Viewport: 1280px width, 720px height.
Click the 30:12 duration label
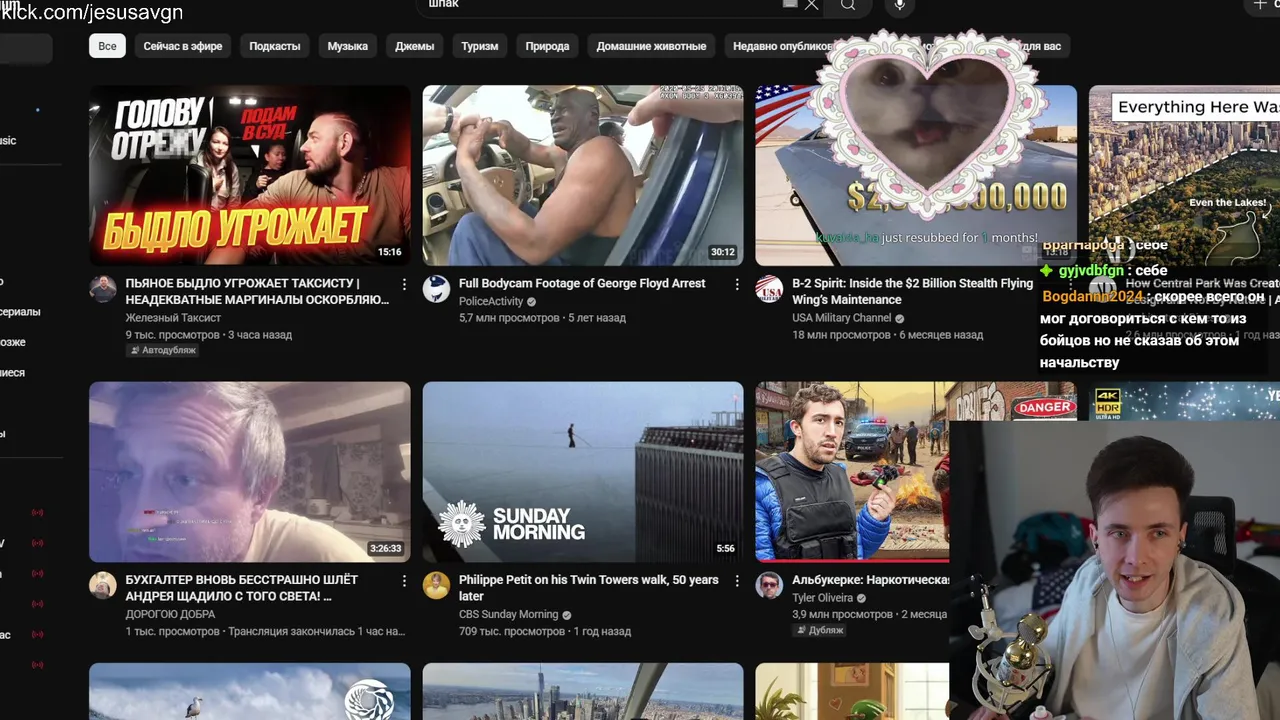pyautogui.click(x=723, y=252)
